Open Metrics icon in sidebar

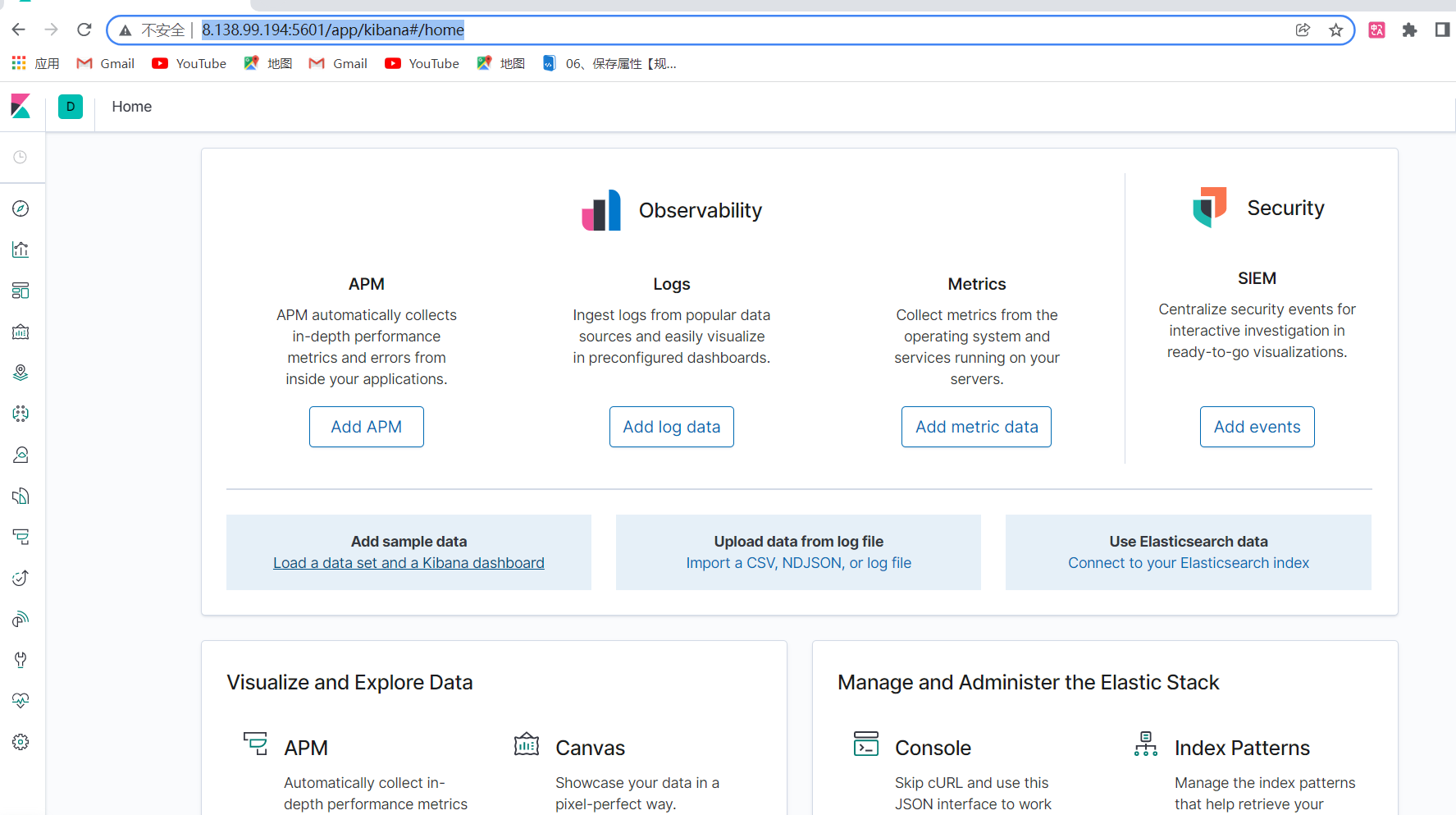click(x=21, y=455)
